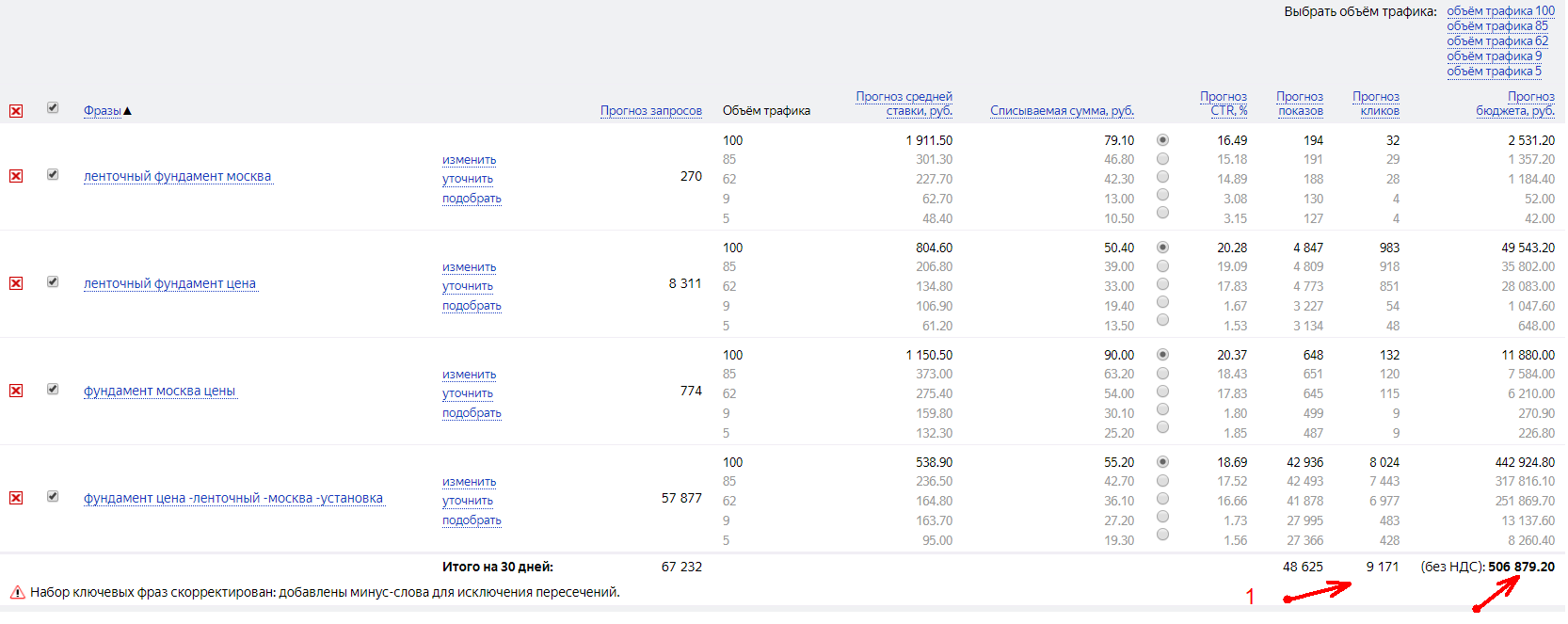Click total clicks value 9 171
Screen dimensions: 1568x624
(1383, 567)
